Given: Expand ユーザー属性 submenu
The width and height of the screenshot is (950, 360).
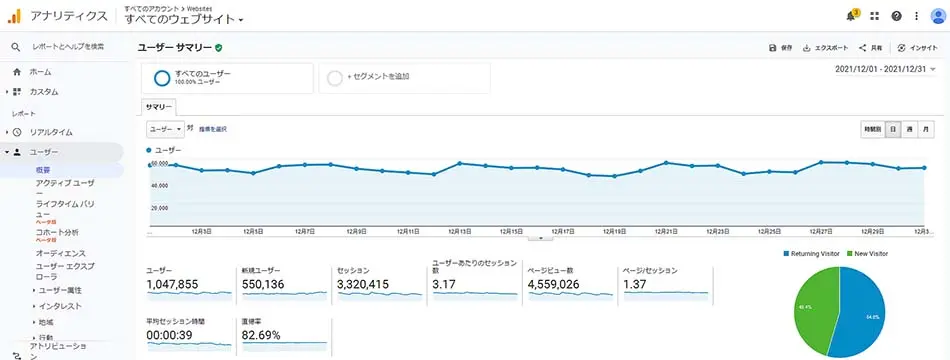Looking at the screenshot, I should tap(34, 290).
